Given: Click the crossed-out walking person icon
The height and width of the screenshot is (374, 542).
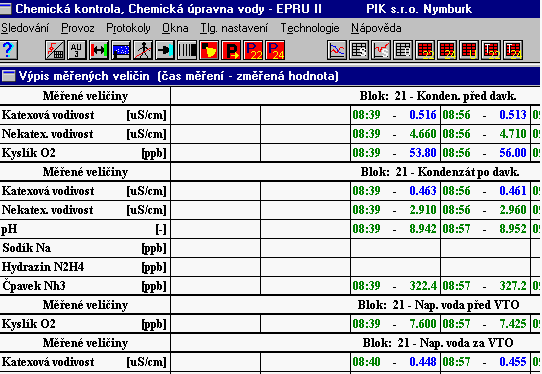Looking at the screenshot, I should 143,50.
